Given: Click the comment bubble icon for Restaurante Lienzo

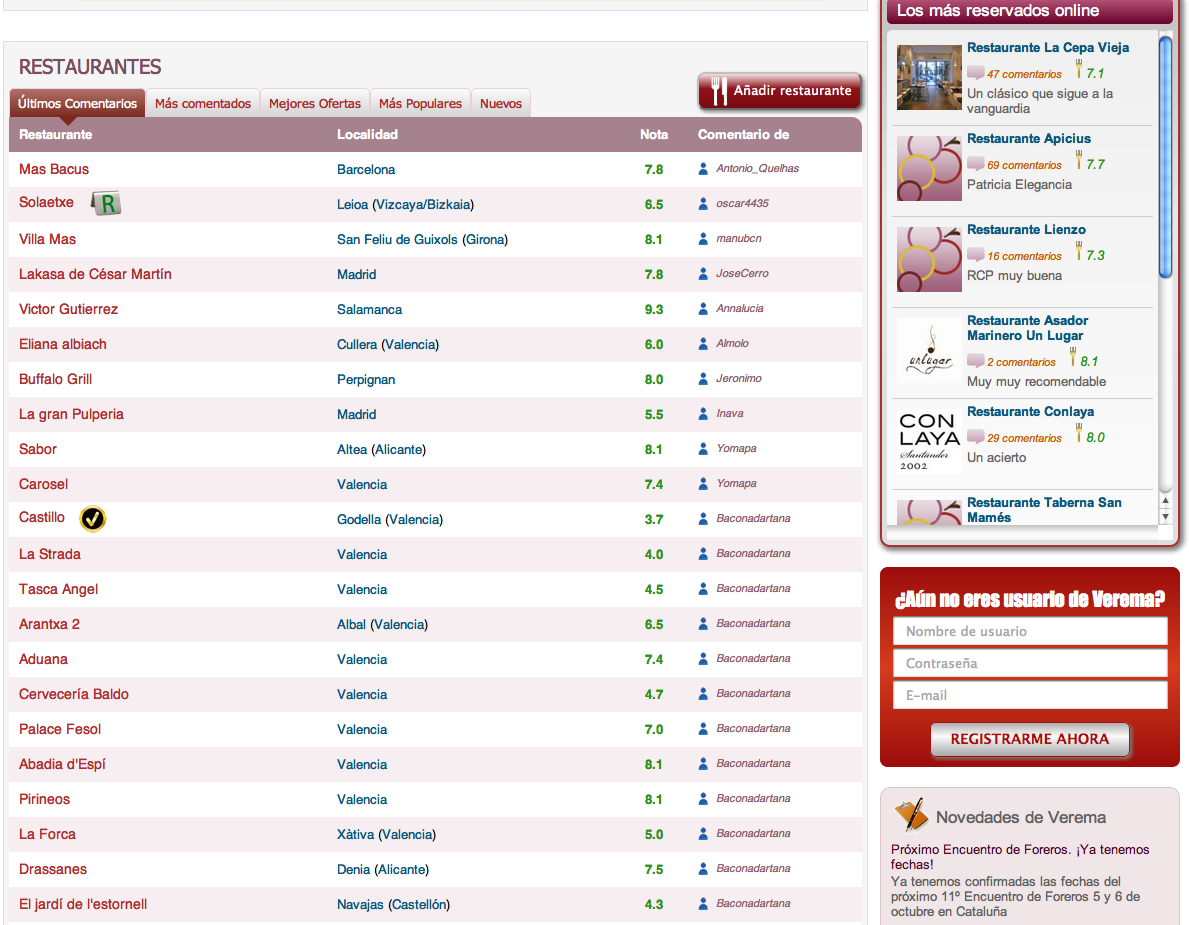Looking at the screenshot, I should [x=975, y=256].
